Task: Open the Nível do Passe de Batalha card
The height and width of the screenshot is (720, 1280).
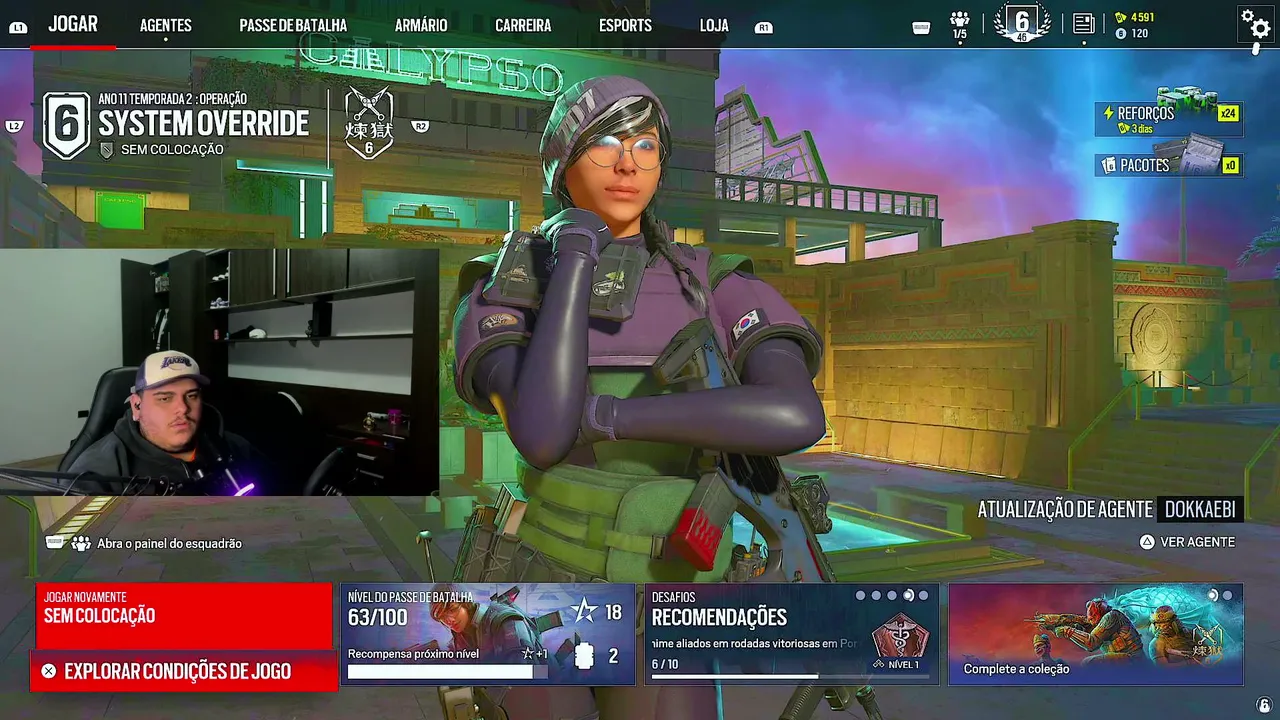Action: (x=488, y=635)
